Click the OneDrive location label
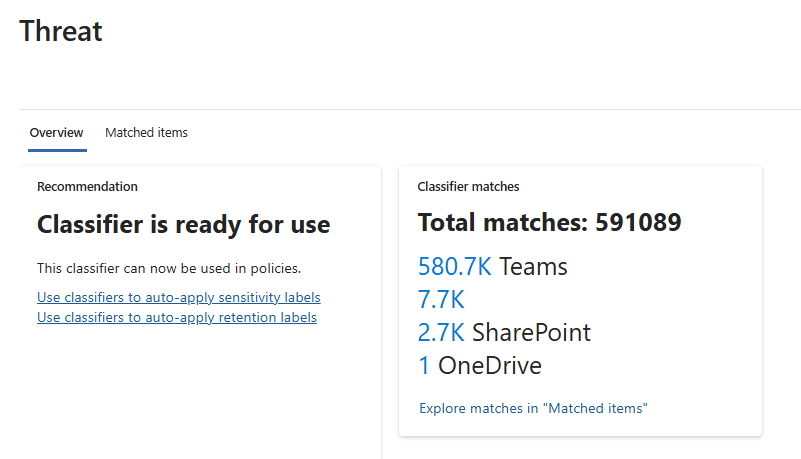Screen dimensions: 801x459 click(x=490, y=366)
